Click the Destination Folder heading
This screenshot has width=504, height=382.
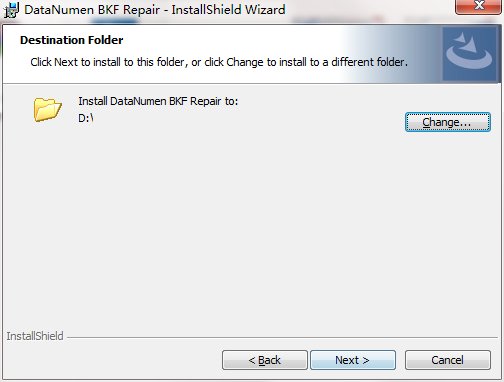72,40
